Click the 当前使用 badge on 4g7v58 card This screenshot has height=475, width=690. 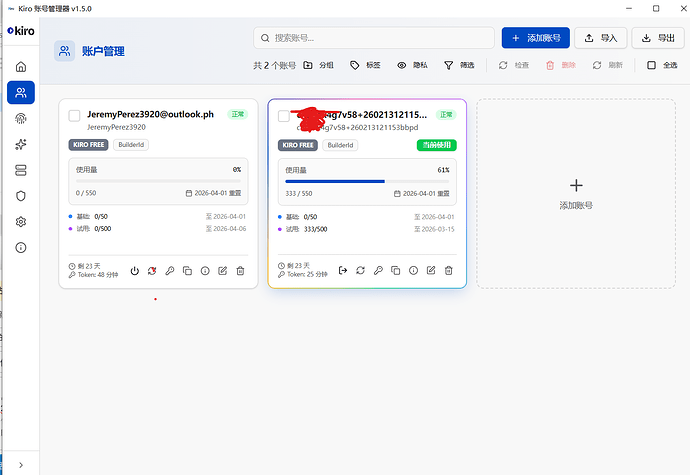(437, 145)
